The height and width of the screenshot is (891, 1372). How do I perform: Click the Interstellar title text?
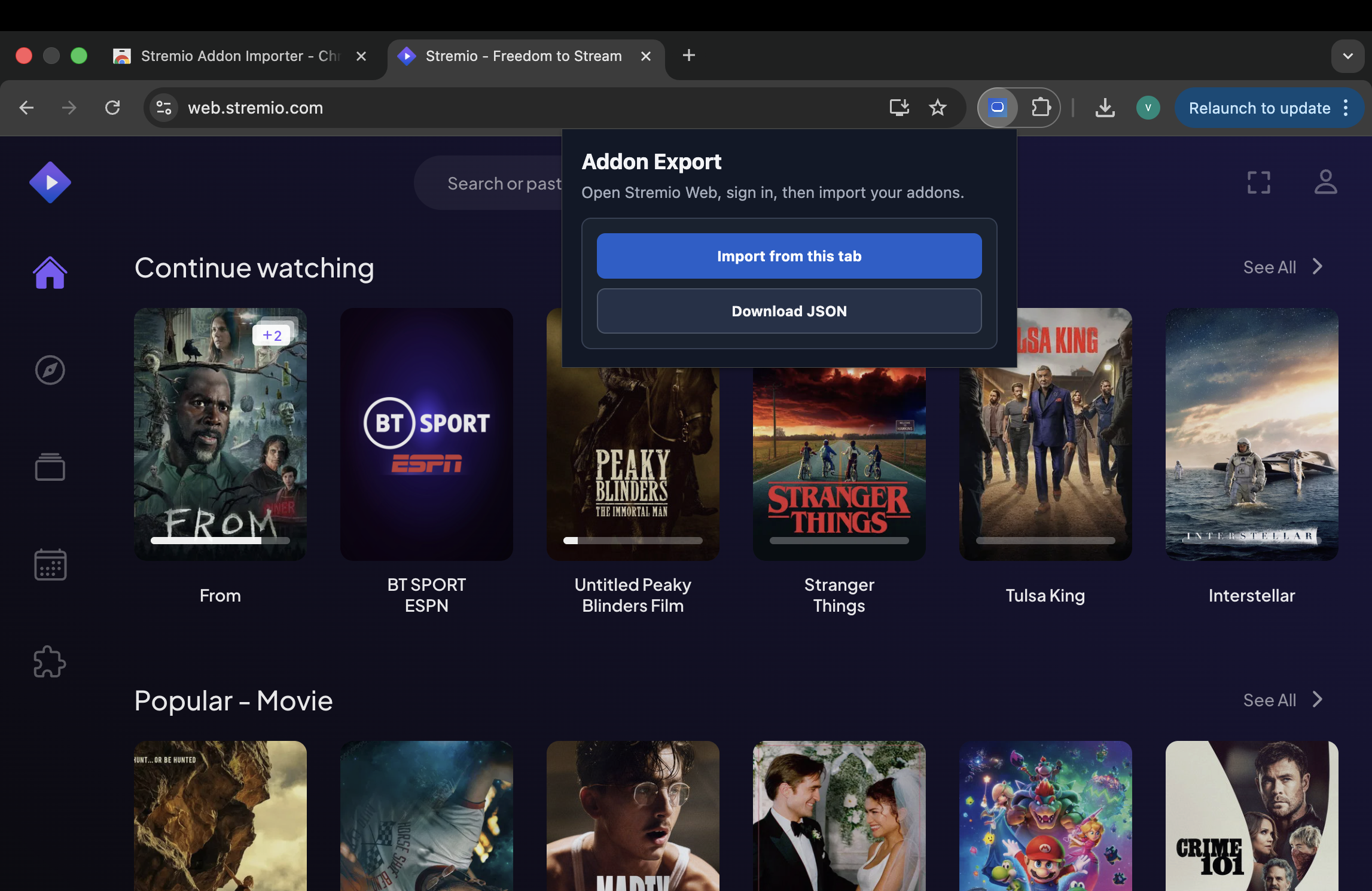pyautogui.click(x=1252, y=596)
